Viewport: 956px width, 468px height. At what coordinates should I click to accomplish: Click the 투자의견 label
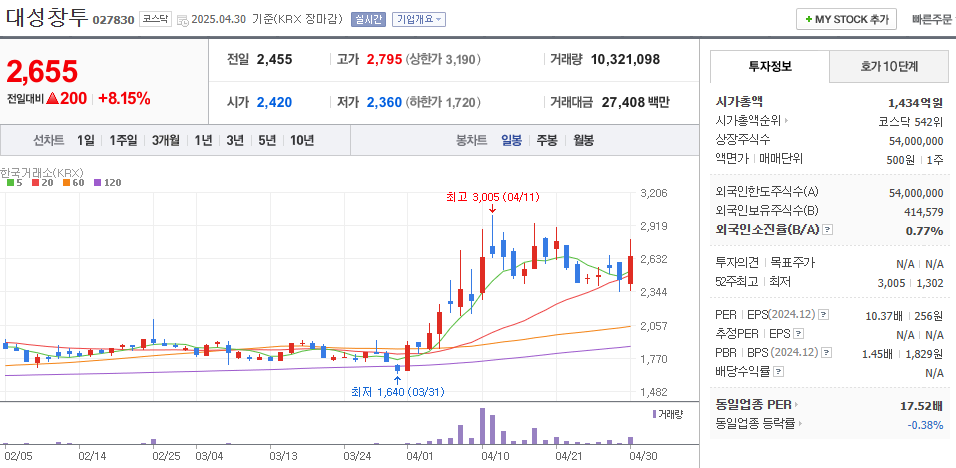737,263
